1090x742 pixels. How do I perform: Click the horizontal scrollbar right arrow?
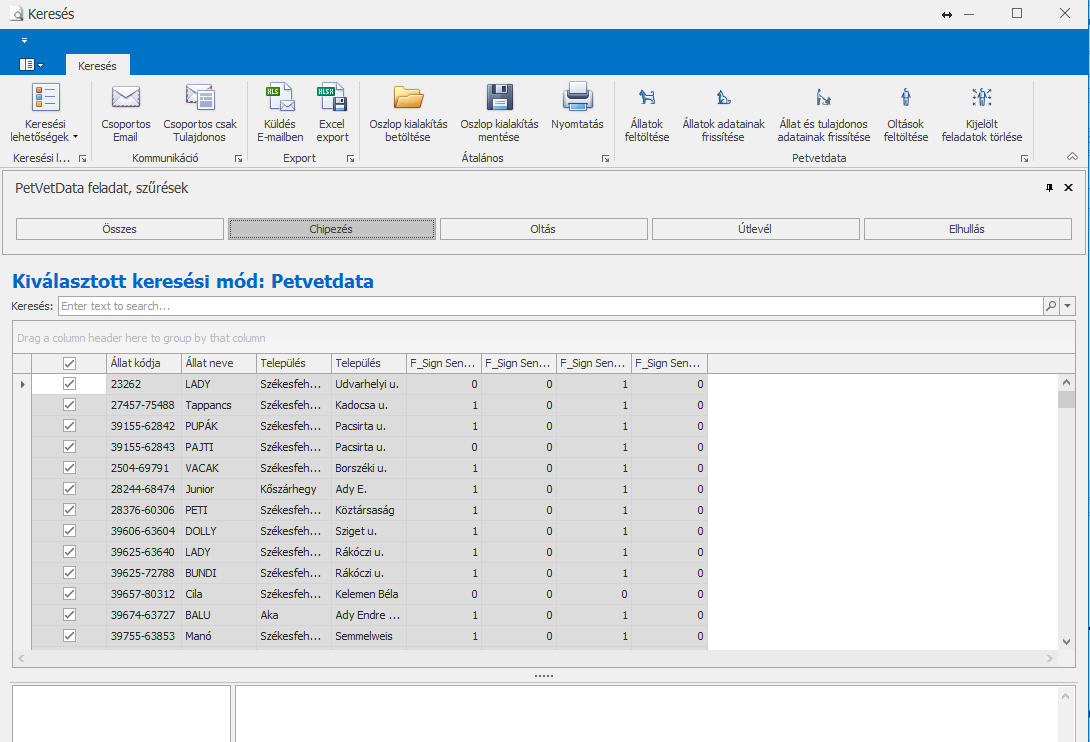point(1050,658)
